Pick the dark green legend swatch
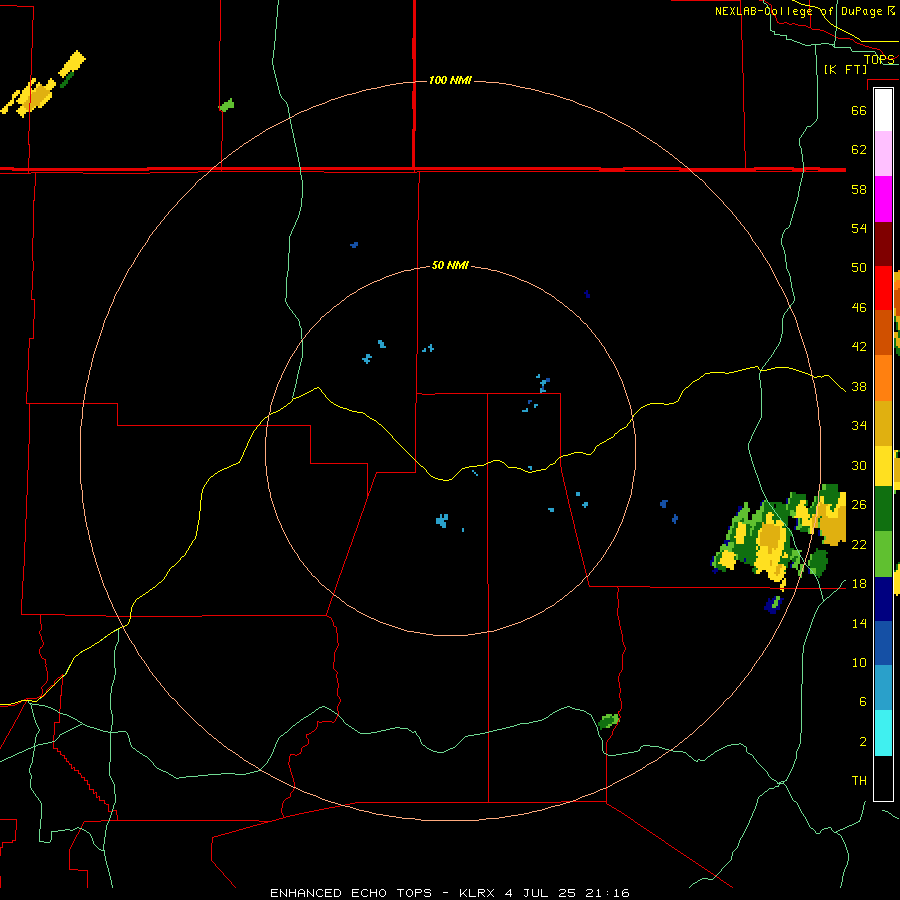 click(883, 509)
